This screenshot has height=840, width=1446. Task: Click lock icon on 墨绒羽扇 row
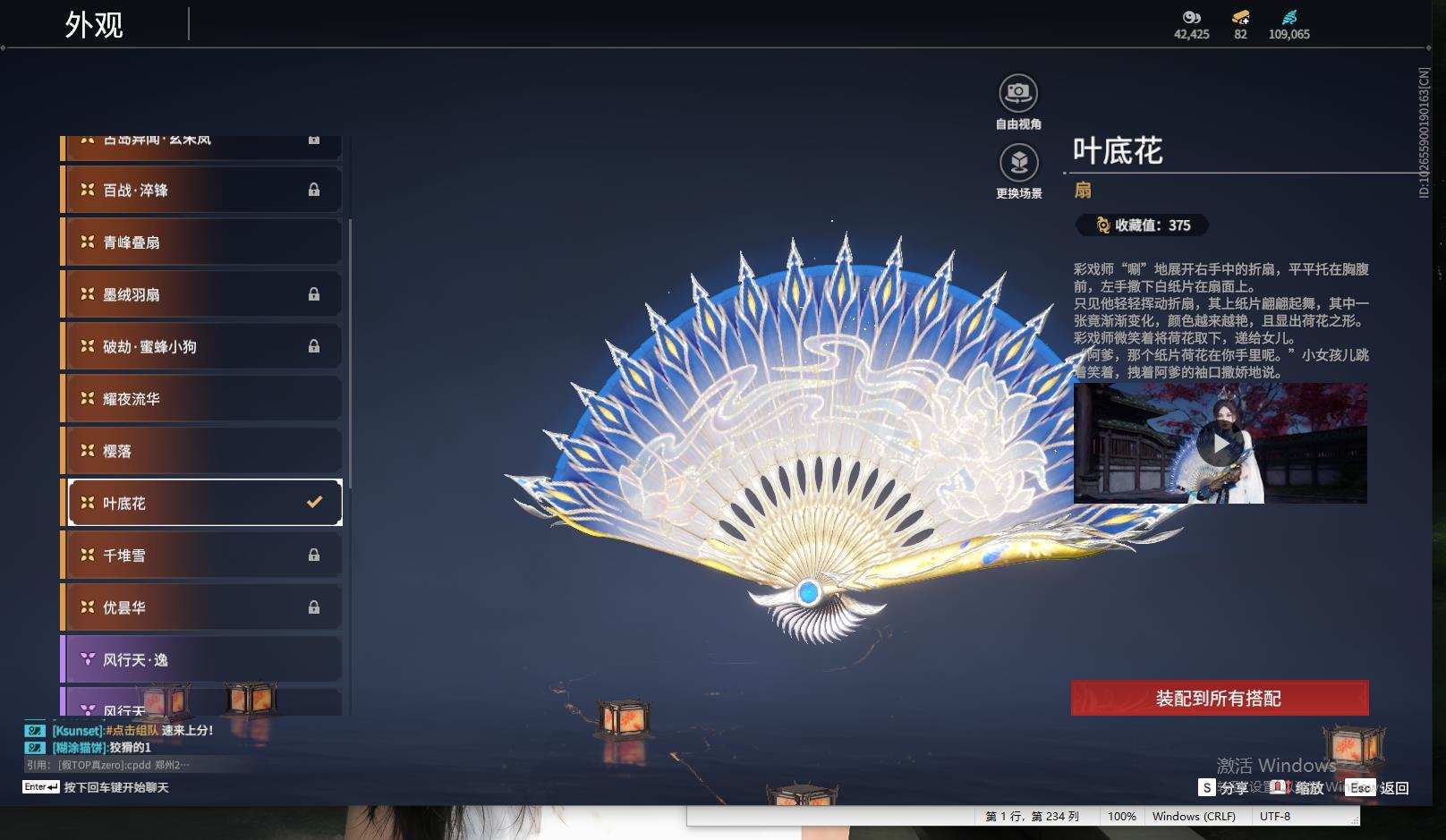(314, 294)
